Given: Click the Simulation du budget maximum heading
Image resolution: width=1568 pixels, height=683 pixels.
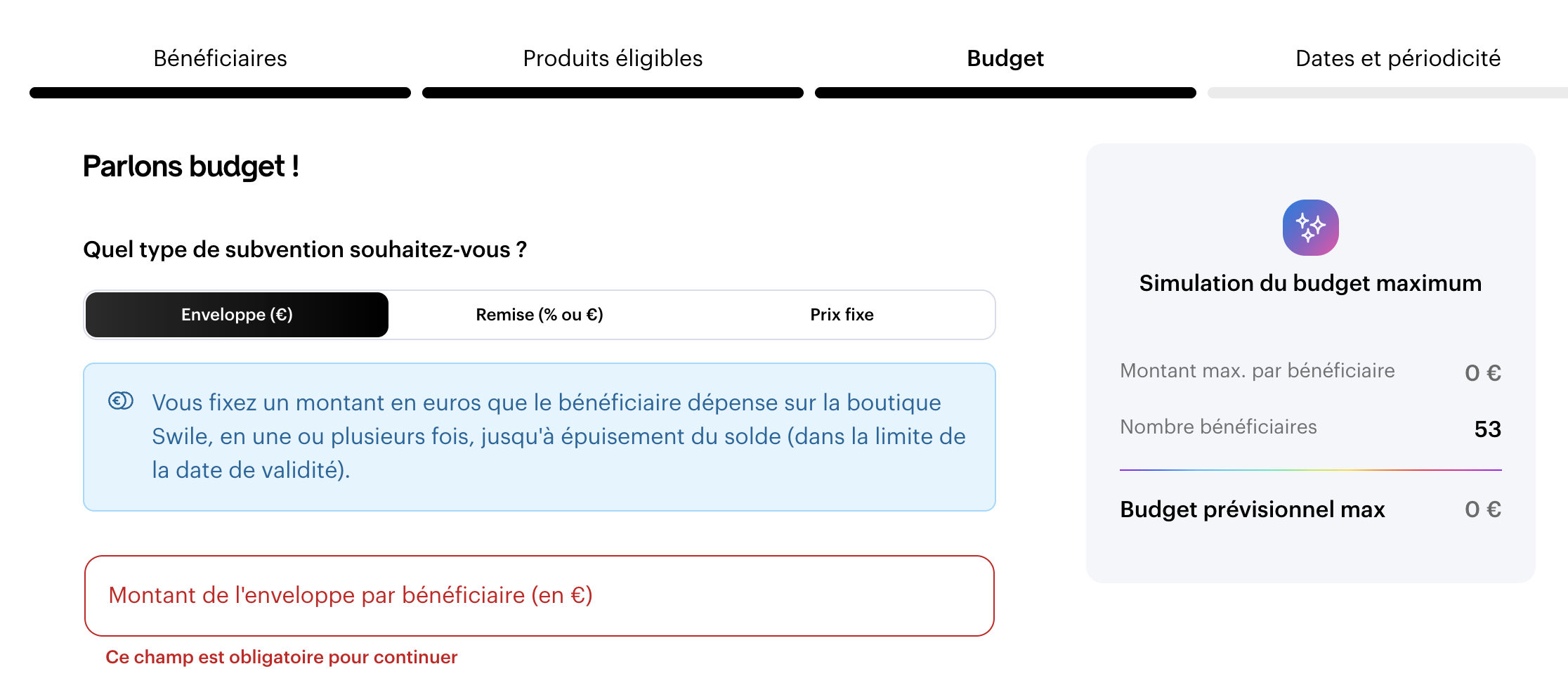Looking at the screenshot, I should [1310, 283].
